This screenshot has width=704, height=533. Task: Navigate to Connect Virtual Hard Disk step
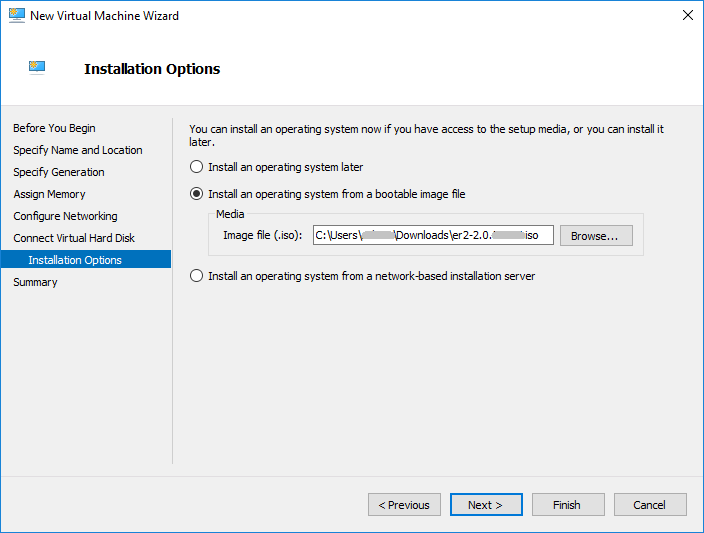pyautogui.click(x=74, y=238)
